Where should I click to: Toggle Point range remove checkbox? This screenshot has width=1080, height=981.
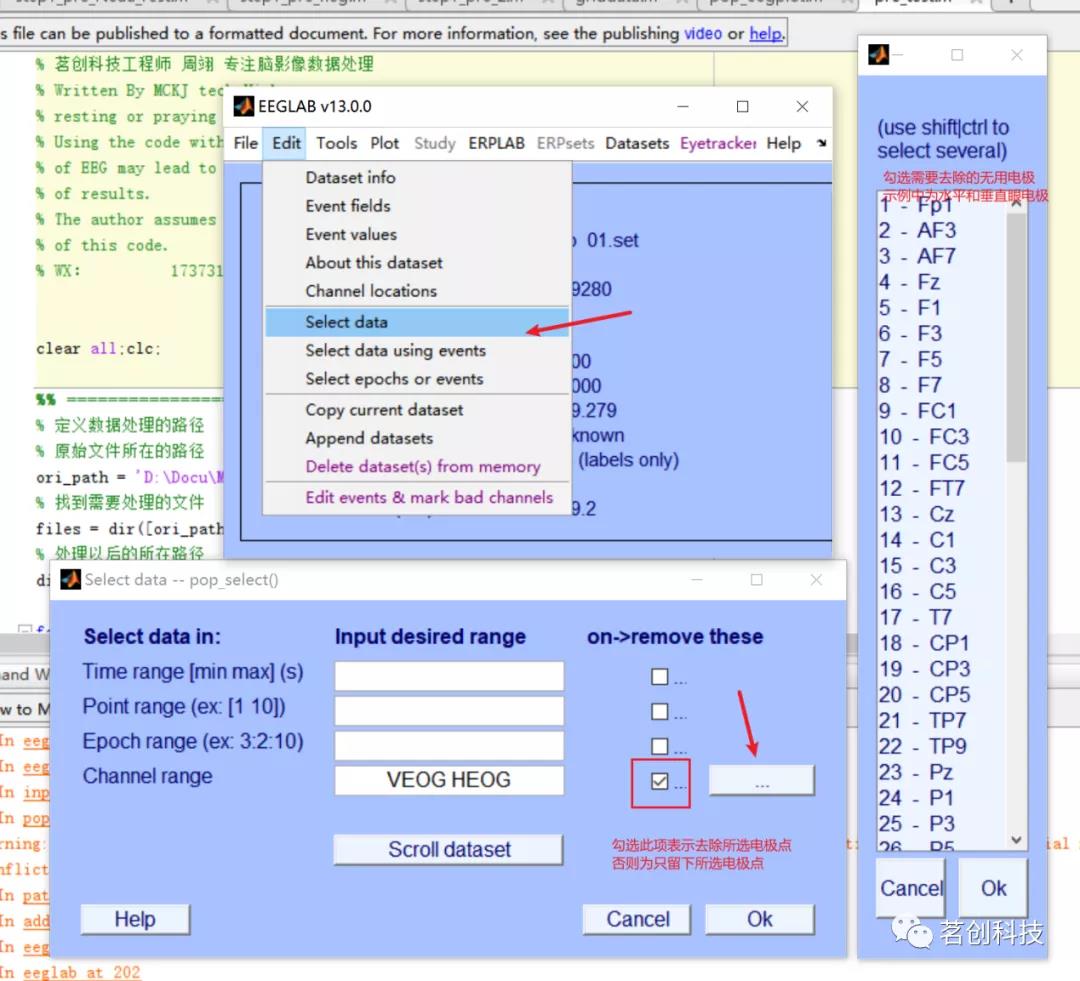click(x=659, y=711)
